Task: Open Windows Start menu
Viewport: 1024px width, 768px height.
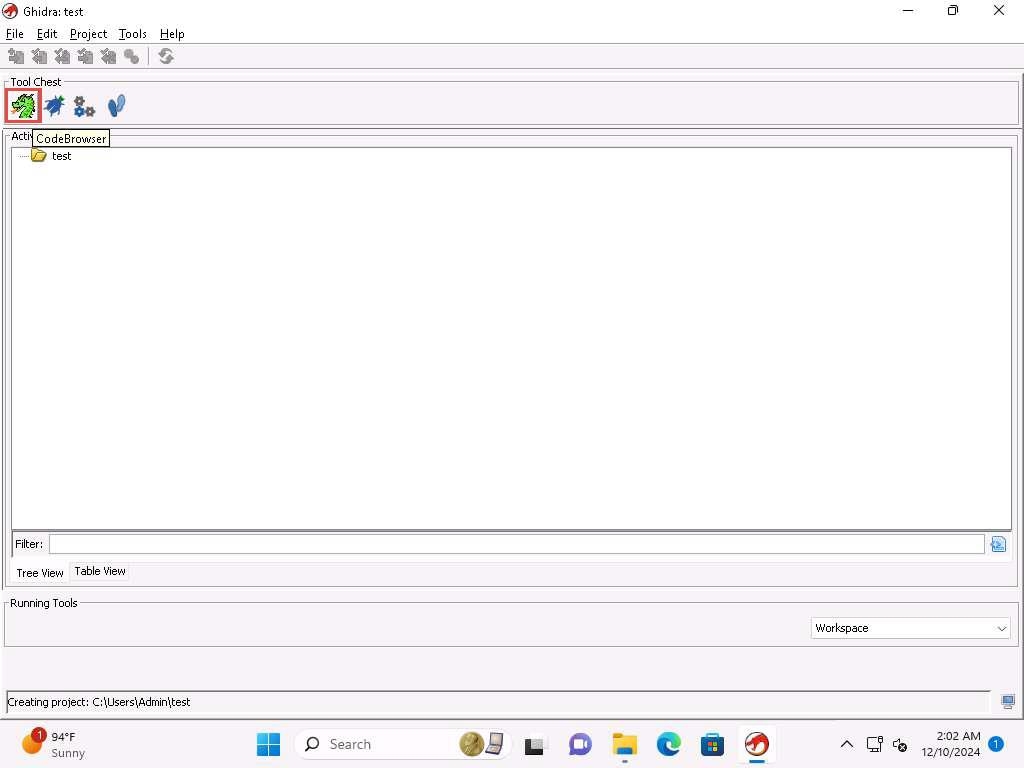Action: (x=268, y=744)
